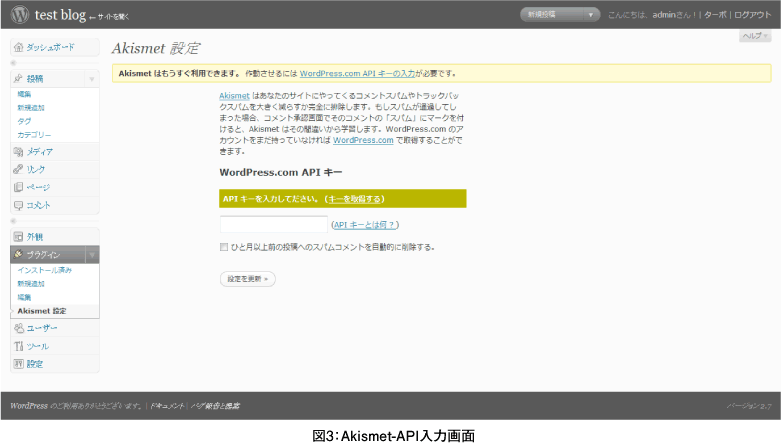Open the API キーとは何？ link
This screenshot has height=447, width=781.
[365, 225]
